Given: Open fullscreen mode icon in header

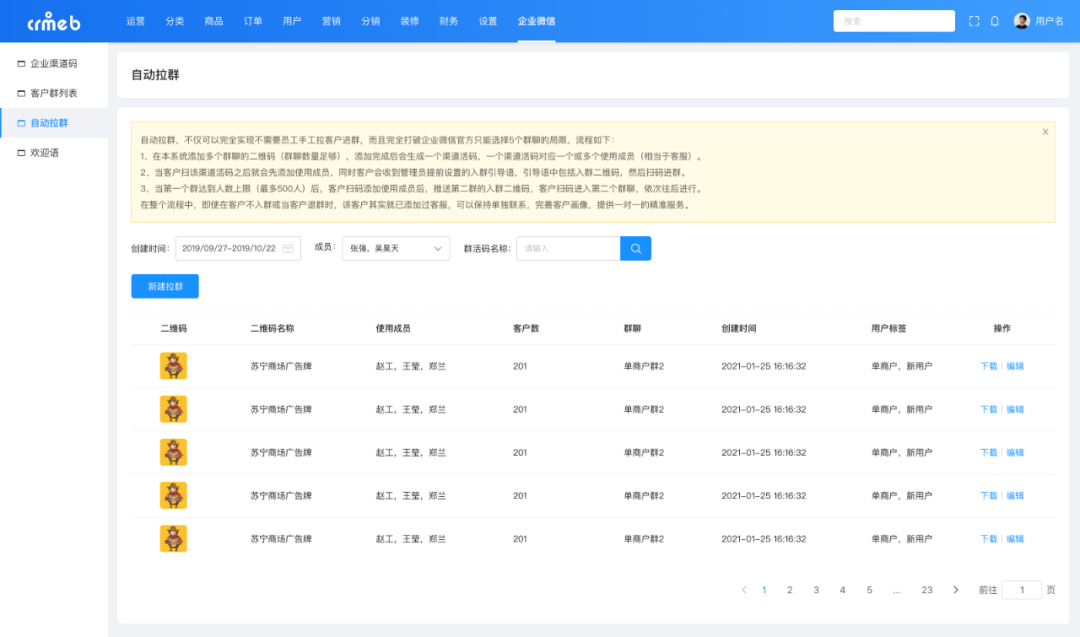Looking at the screenshot, I should coord(974,21).
